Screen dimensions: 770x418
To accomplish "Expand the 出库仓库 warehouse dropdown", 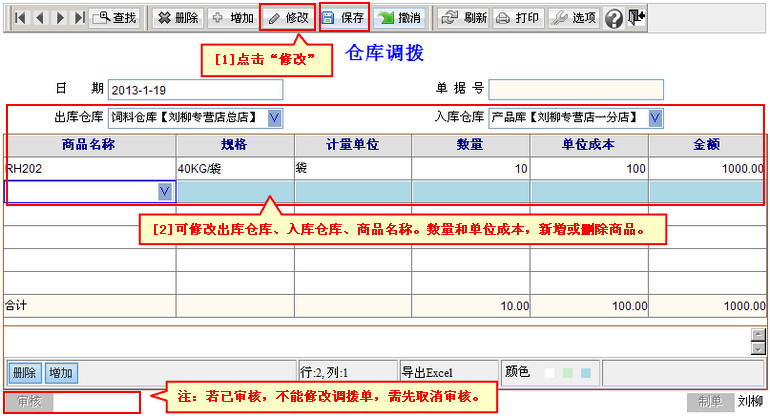I will coord(275,118).
